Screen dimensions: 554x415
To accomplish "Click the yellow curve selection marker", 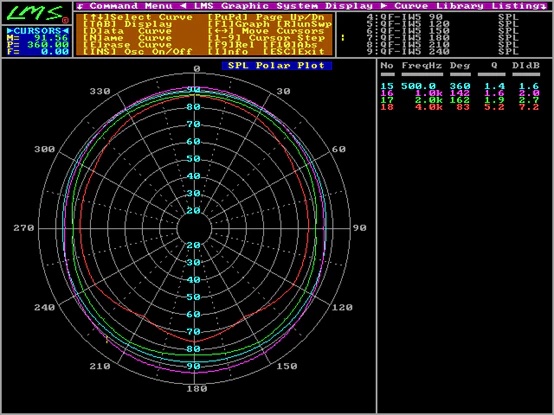I will (342, 38).
